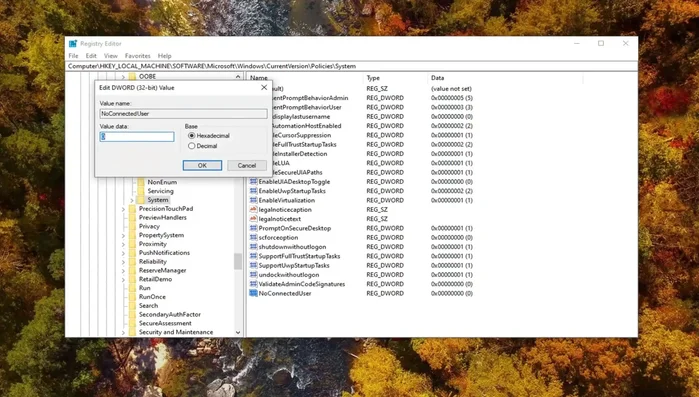Viewport: 699px width, 397px height.
Task: Open the Edit menu
Action: click(91, 56)
